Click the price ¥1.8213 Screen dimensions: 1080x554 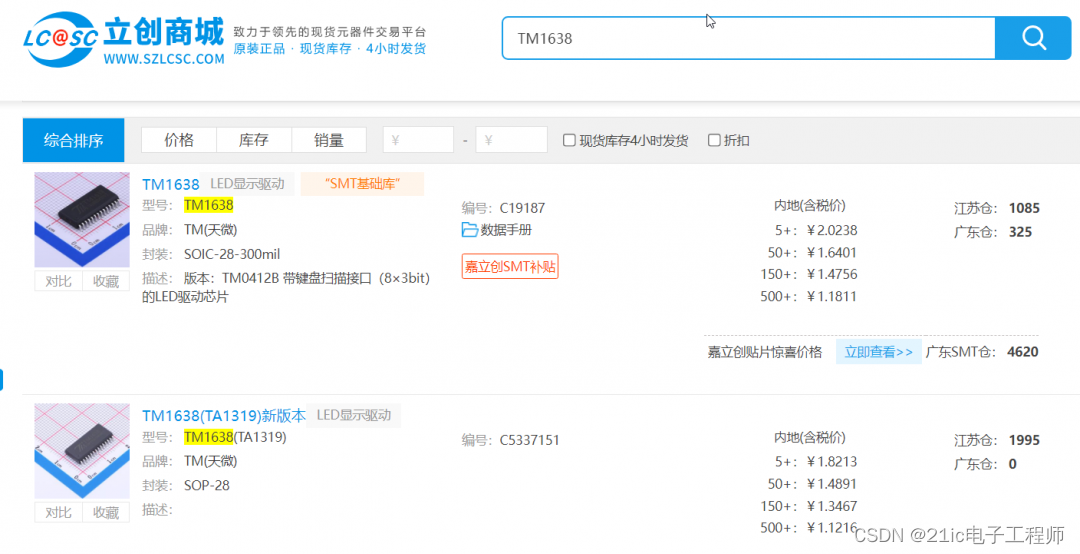[x=832, y=462]
